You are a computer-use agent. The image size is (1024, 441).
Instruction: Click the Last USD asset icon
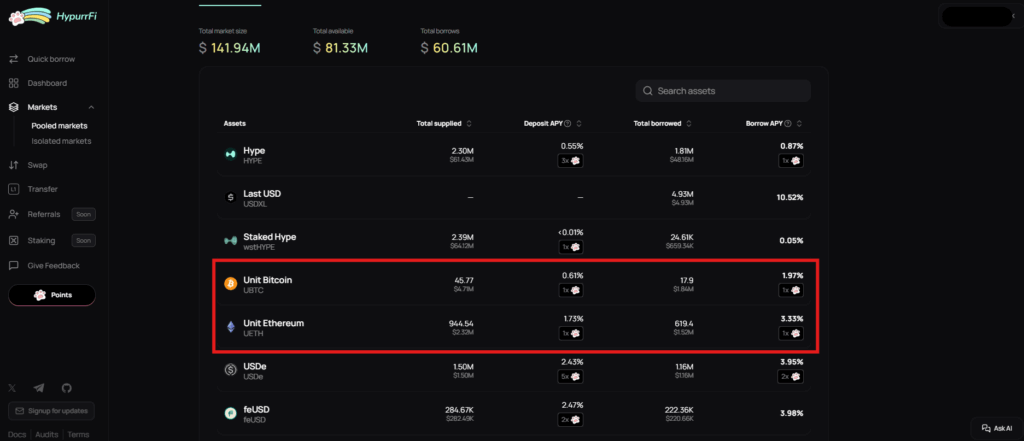pyautogui.click(x=231, y=197)
